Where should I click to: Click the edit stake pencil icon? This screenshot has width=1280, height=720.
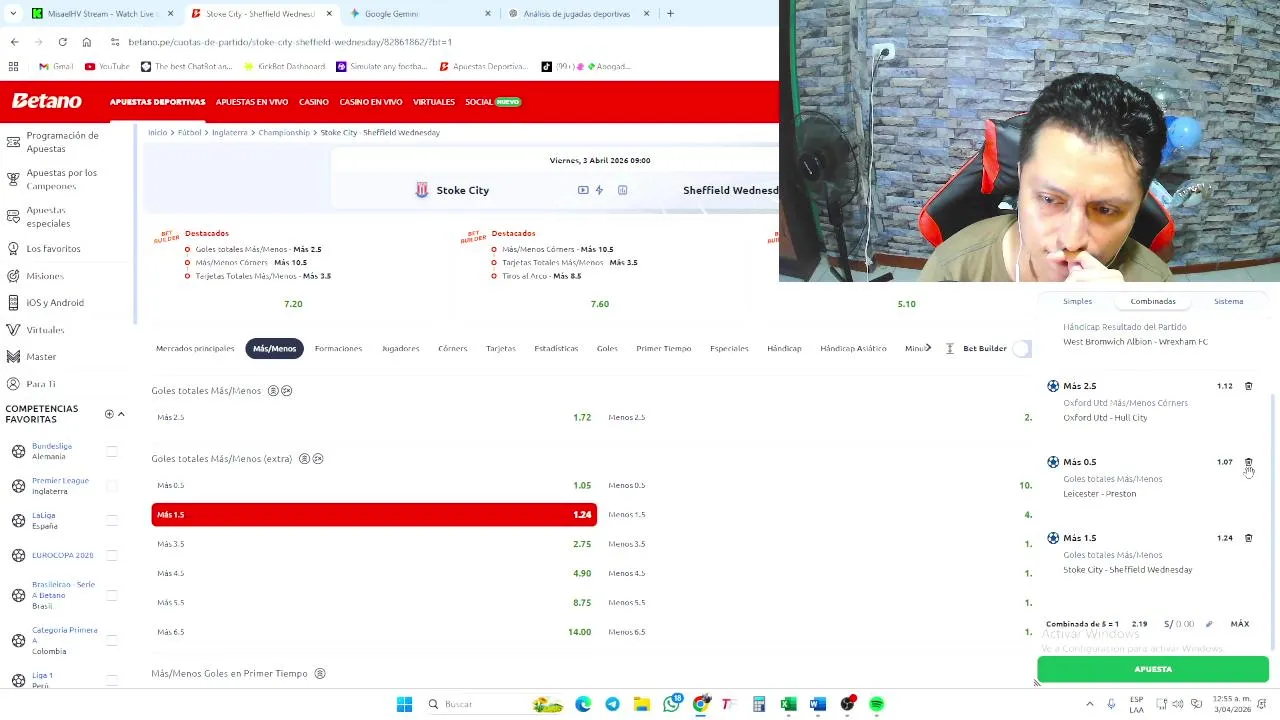[1209, 624]
